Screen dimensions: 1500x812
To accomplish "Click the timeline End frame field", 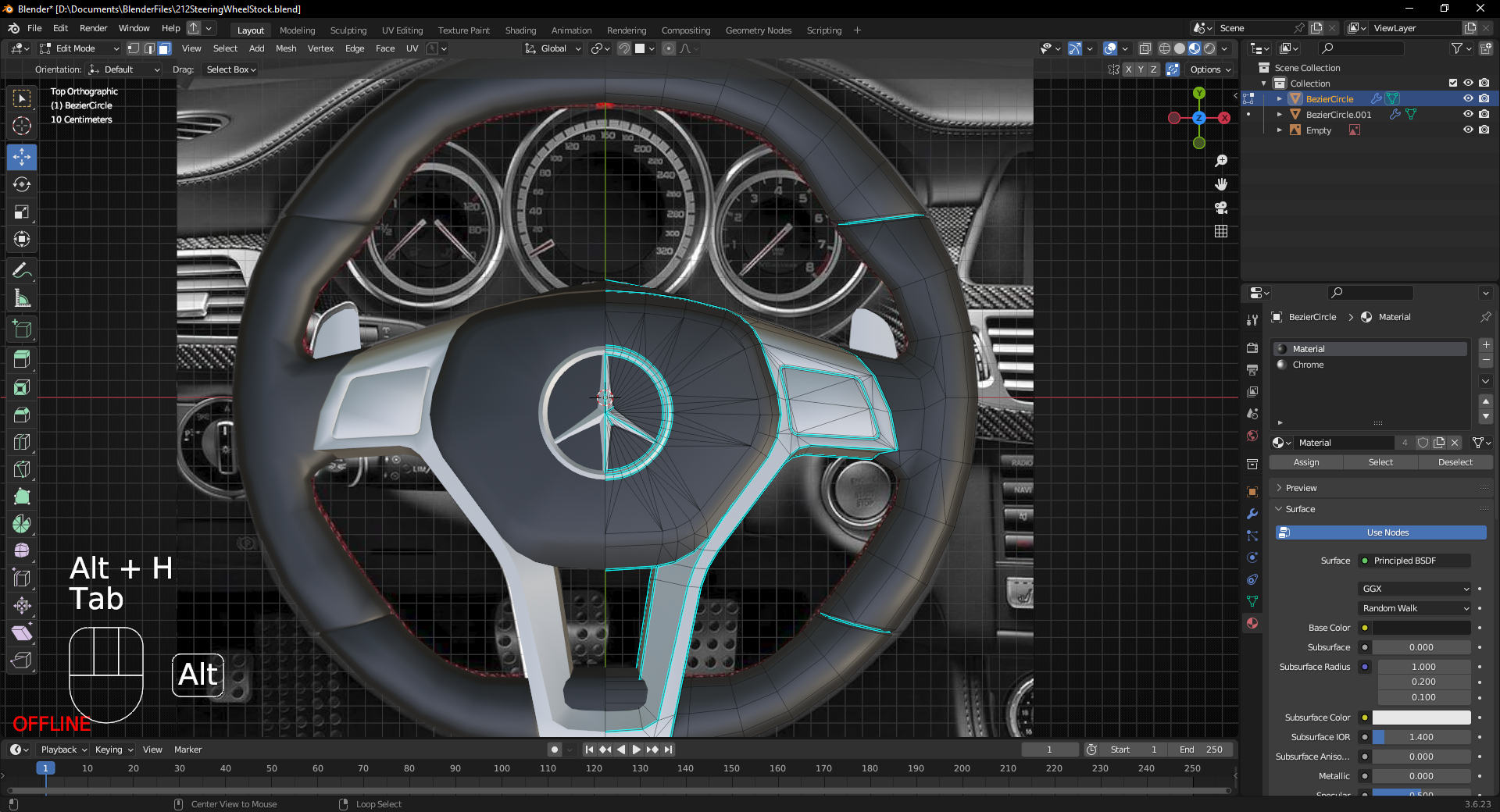I will pos(1202,750).
